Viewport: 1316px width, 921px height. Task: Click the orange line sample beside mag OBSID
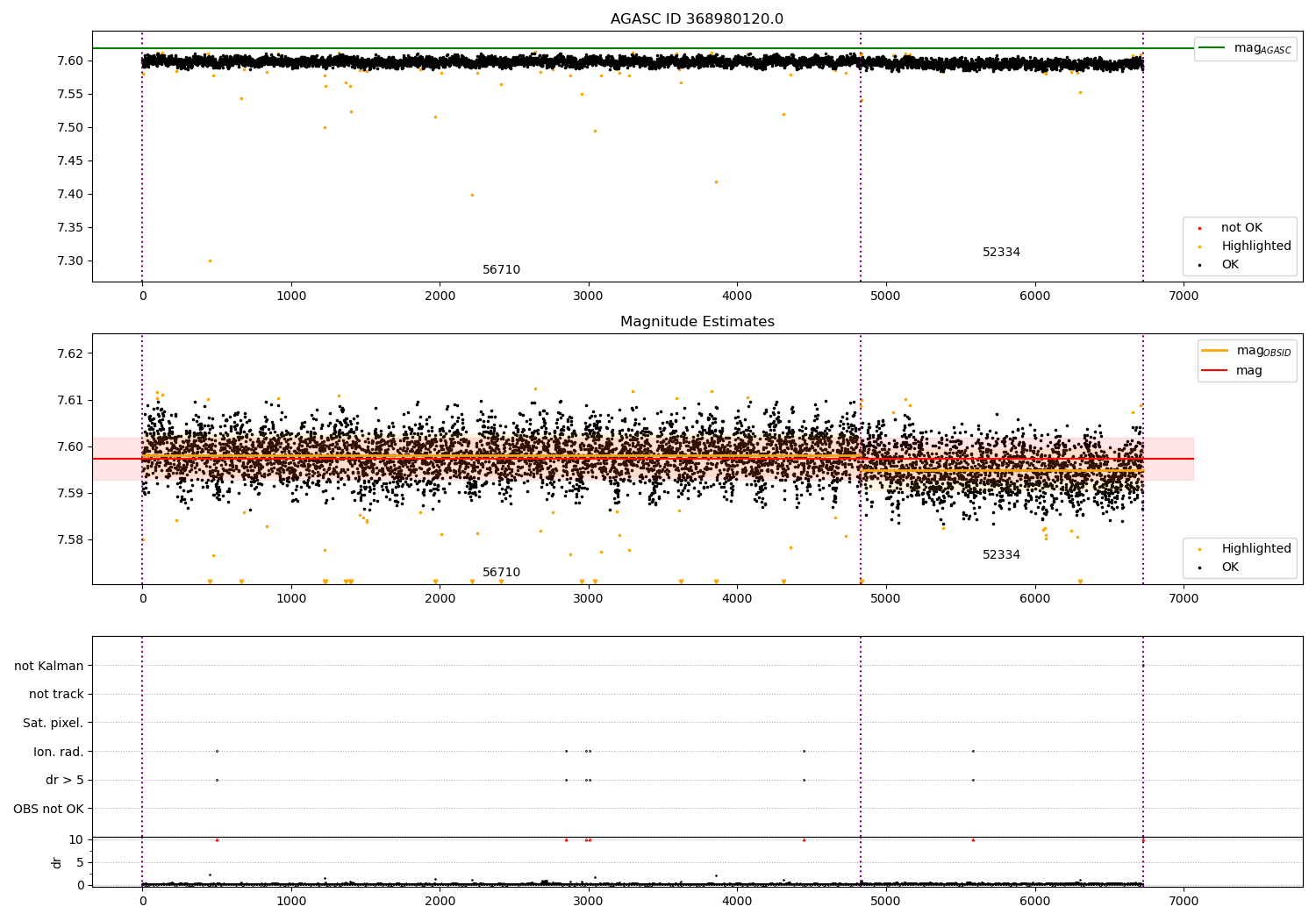1214,350
